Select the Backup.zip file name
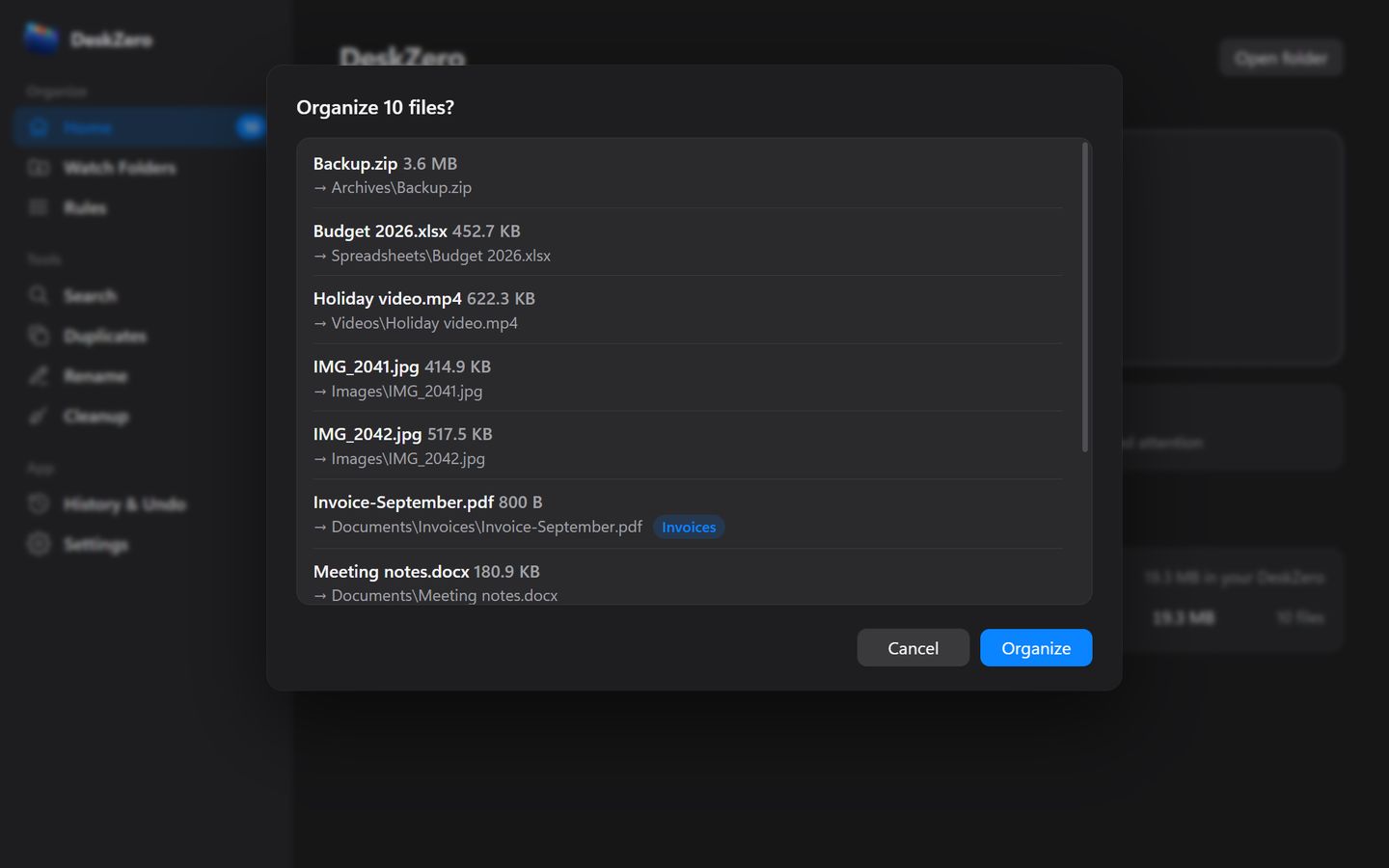The height and width of the screenshot is (868, 1389). pos(355,163)
